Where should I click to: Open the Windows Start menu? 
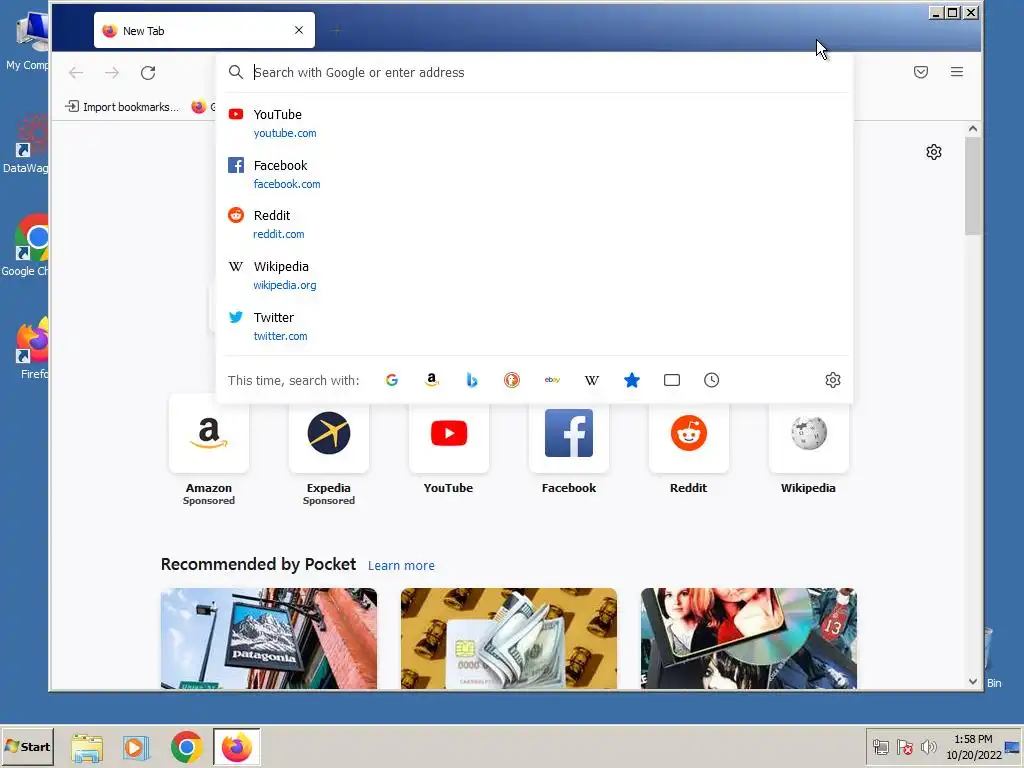[27, 746]
